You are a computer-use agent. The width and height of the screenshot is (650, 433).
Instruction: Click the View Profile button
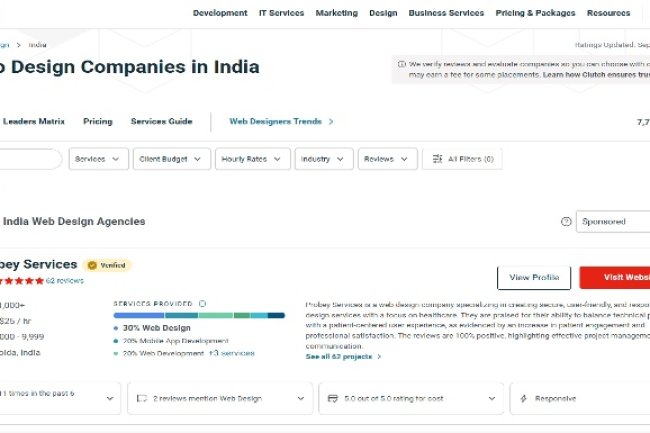(533, 277)
